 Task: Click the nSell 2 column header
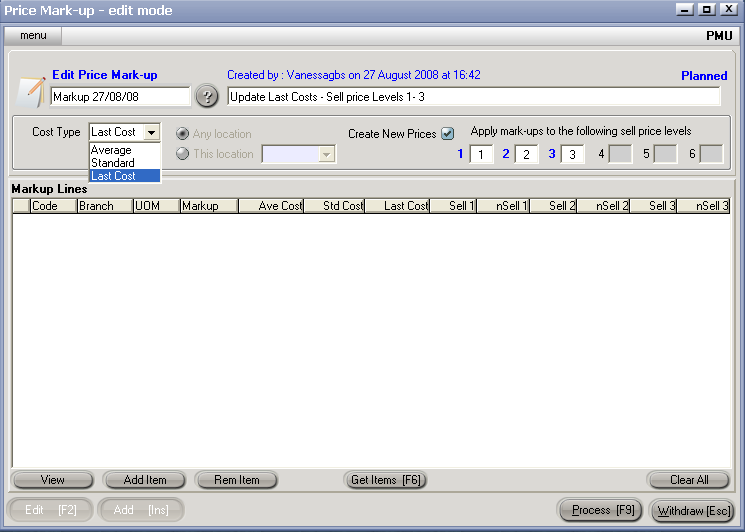603,206
